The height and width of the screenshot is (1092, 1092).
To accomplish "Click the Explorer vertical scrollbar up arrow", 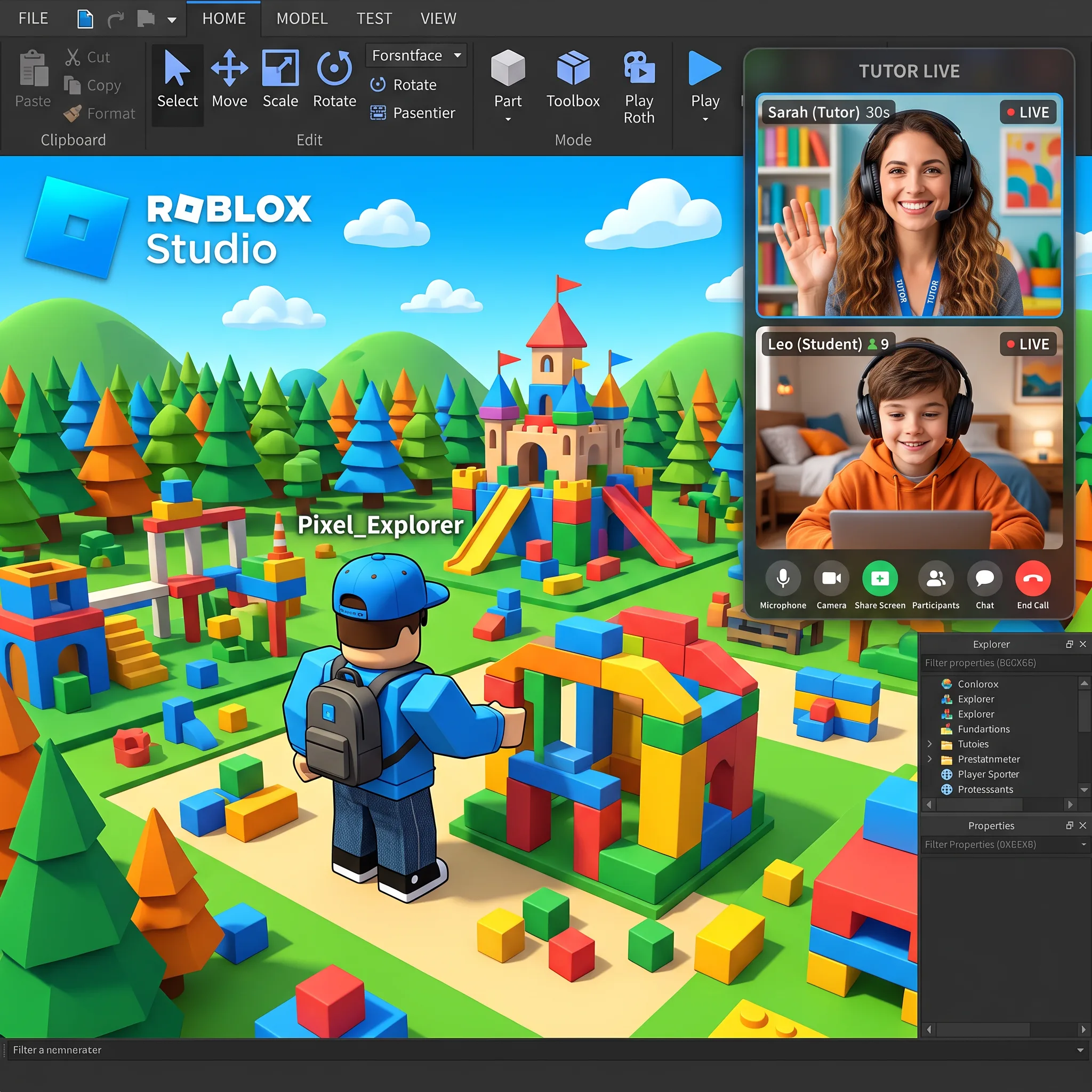I will tap(1084, 684).
